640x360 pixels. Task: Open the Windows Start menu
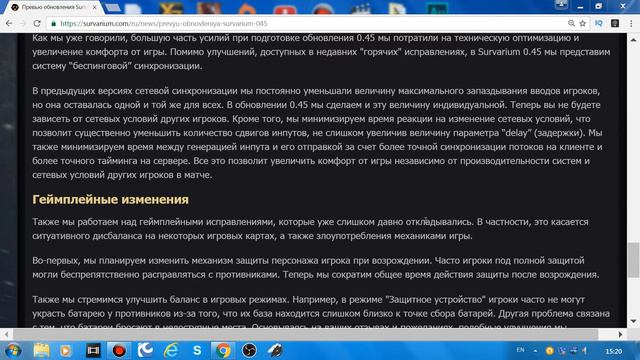13,350
